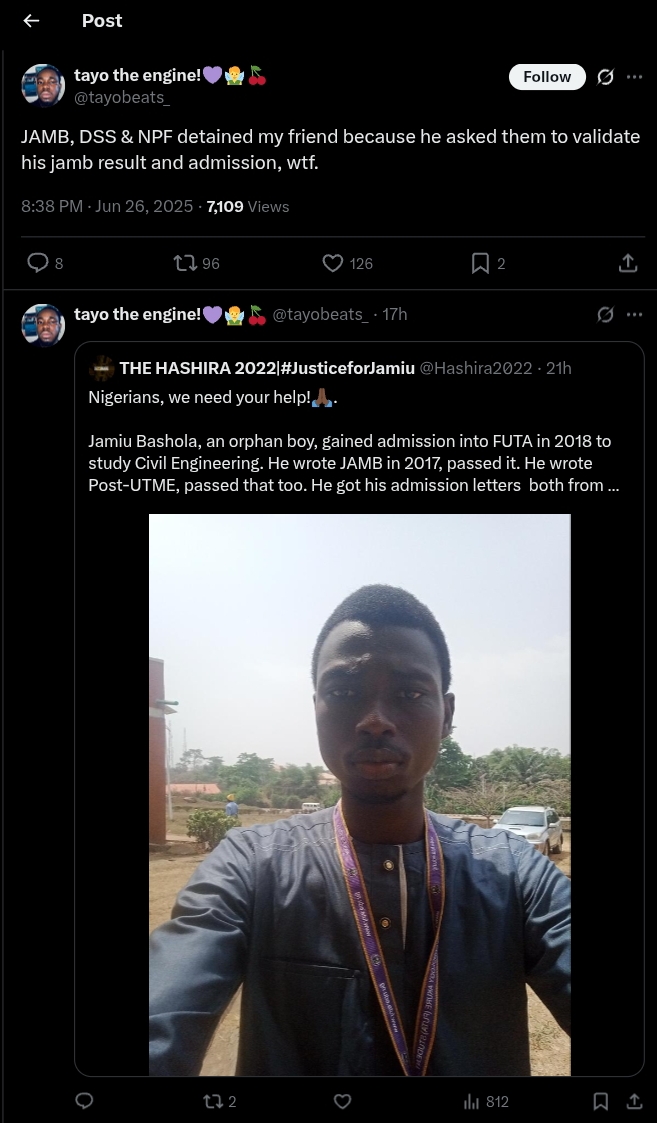Viewport: 657px width, 1123px height.
Task: Bookmark the second post
Action: click(x=600, y=1101)
